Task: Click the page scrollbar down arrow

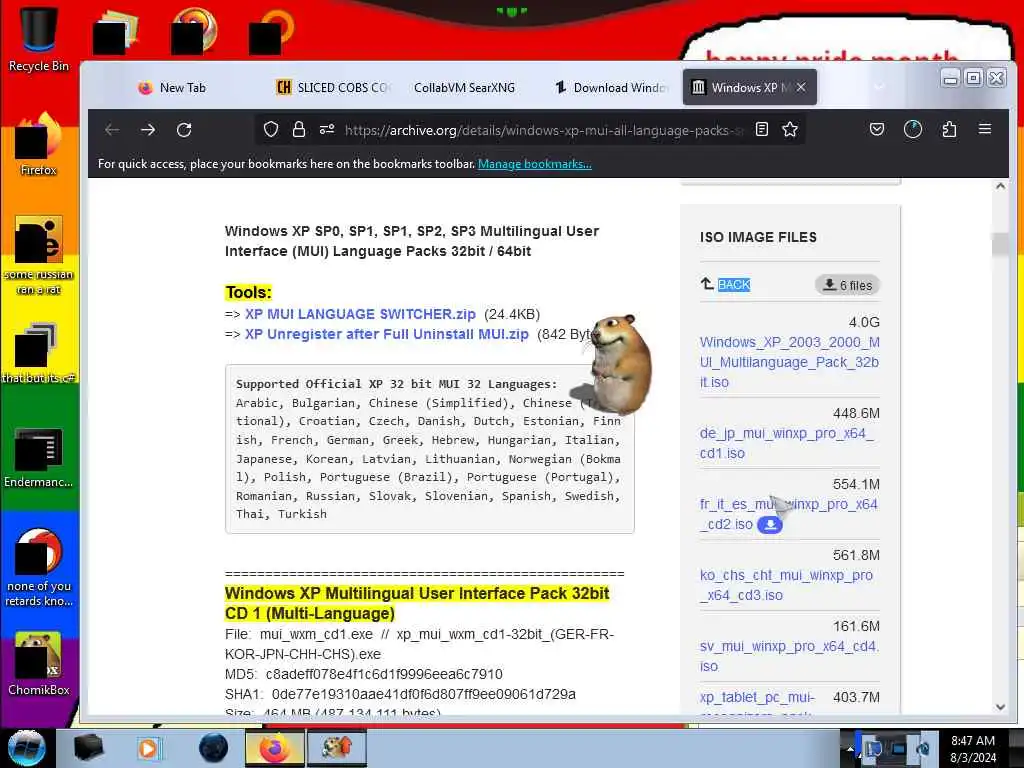Action: 1000,707
